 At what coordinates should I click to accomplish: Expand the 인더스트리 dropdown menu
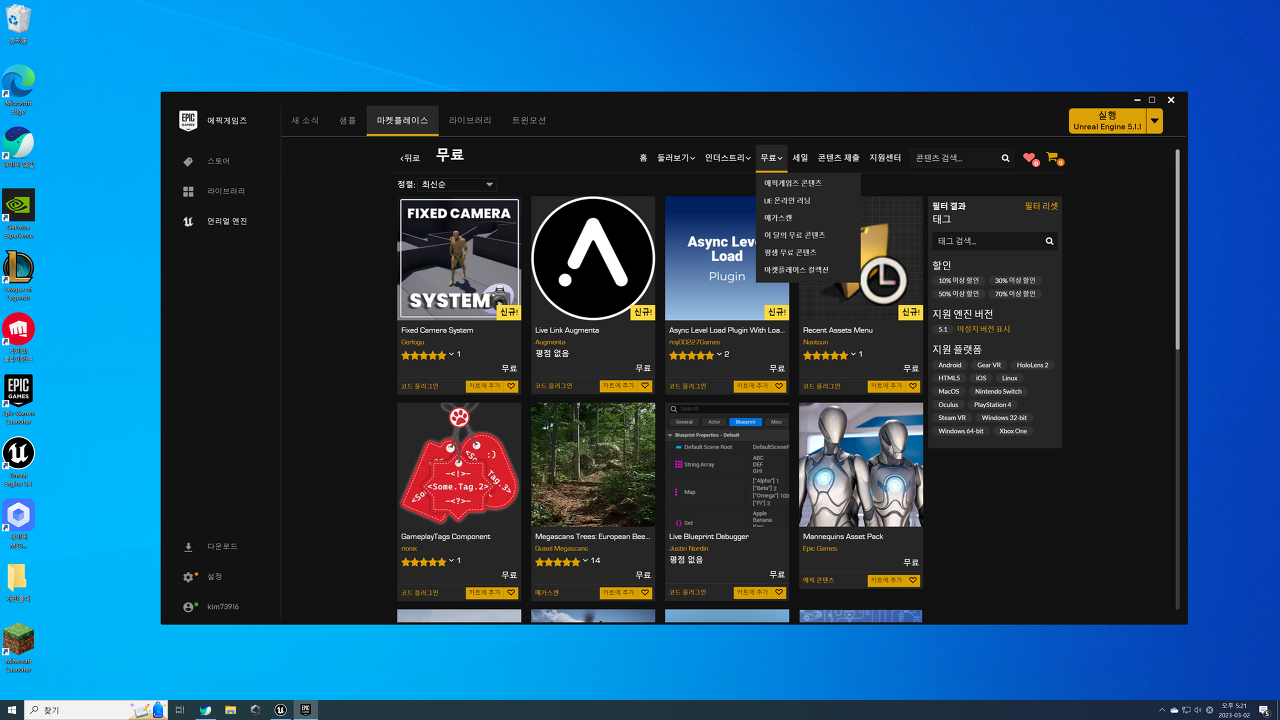coord(728,158)
